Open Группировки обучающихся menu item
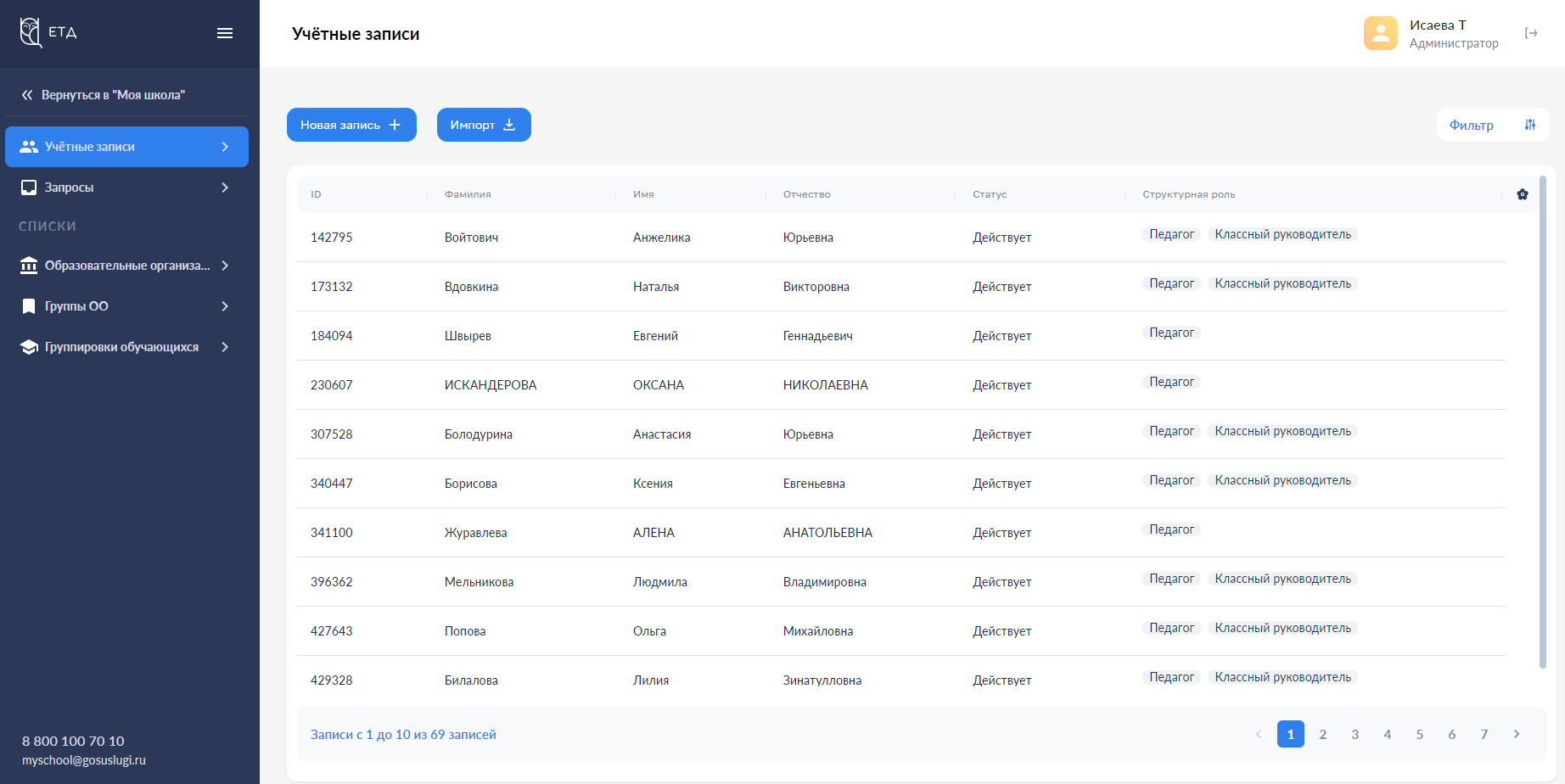 (x=126, y=347)
